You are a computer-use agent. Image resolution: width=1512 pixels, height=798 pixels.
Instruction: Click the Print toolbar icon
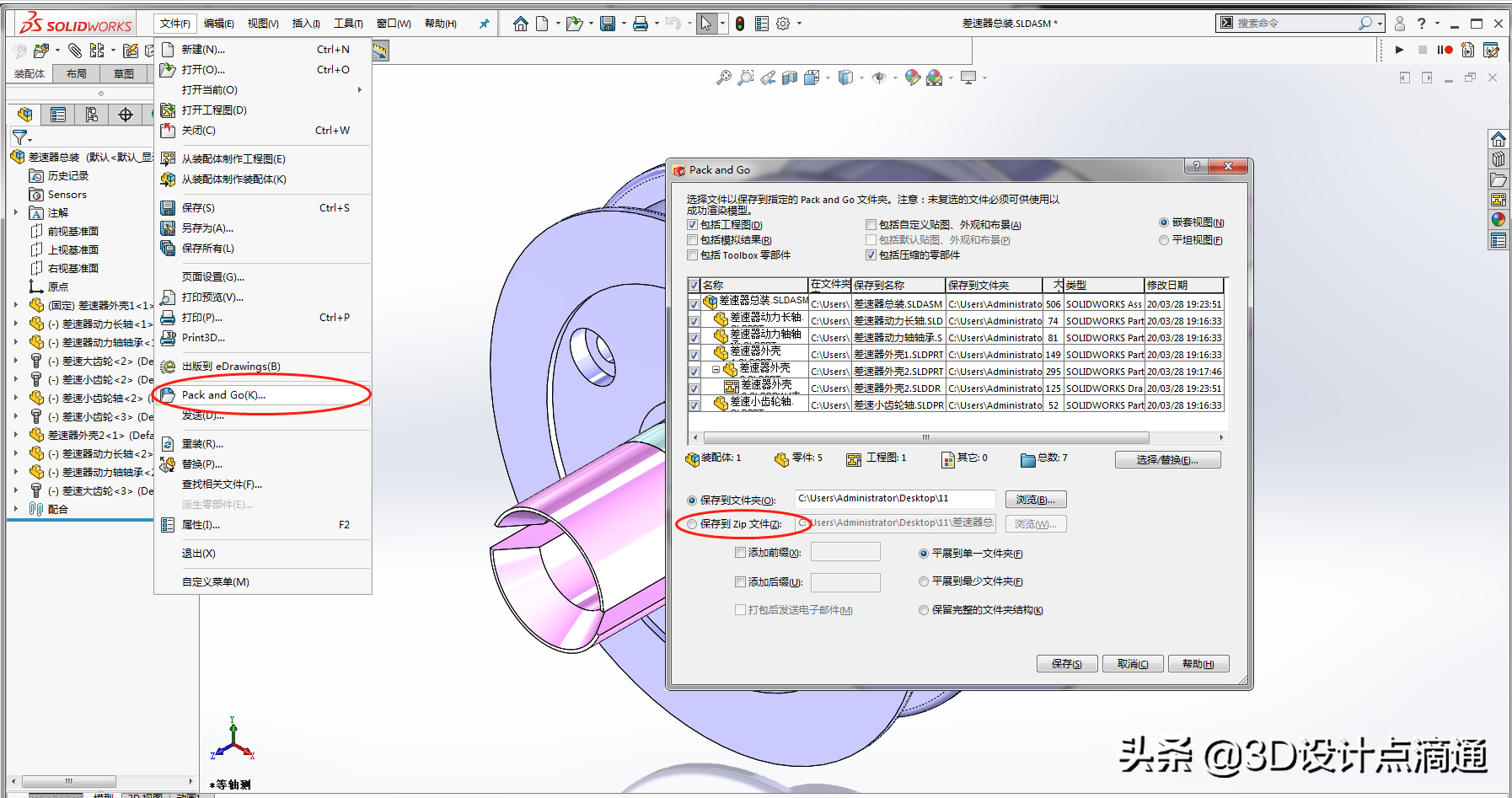(641, 24)
